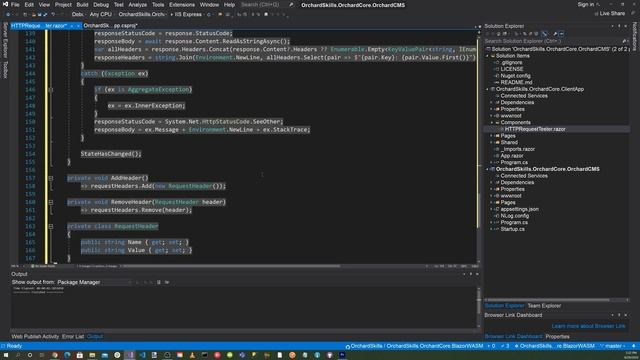Open the Debug menu
Screen dimensions: 640x360
[101, 5]
